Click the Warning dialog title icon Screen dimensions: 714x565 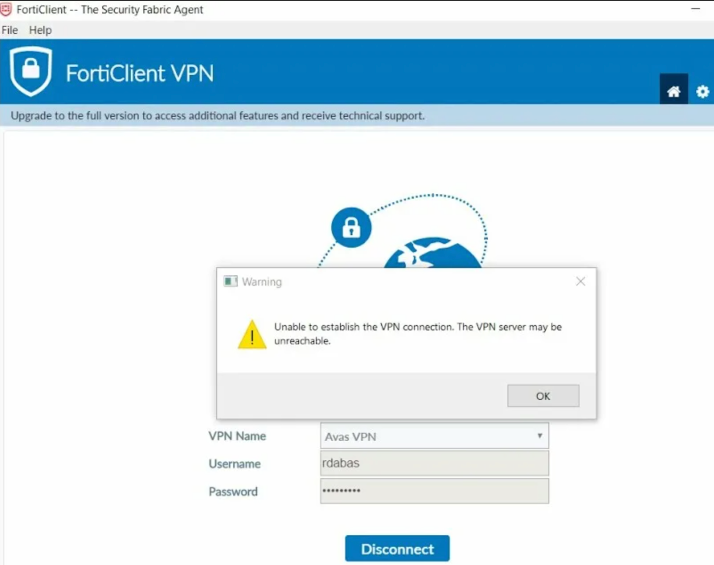230,281
